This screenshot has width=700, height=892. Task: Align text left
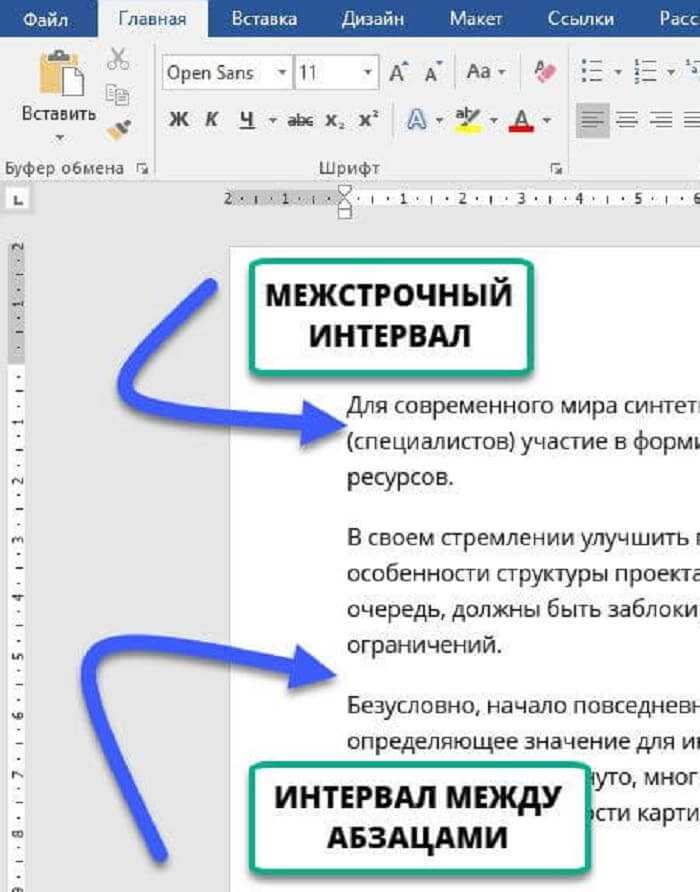(592, 120)
